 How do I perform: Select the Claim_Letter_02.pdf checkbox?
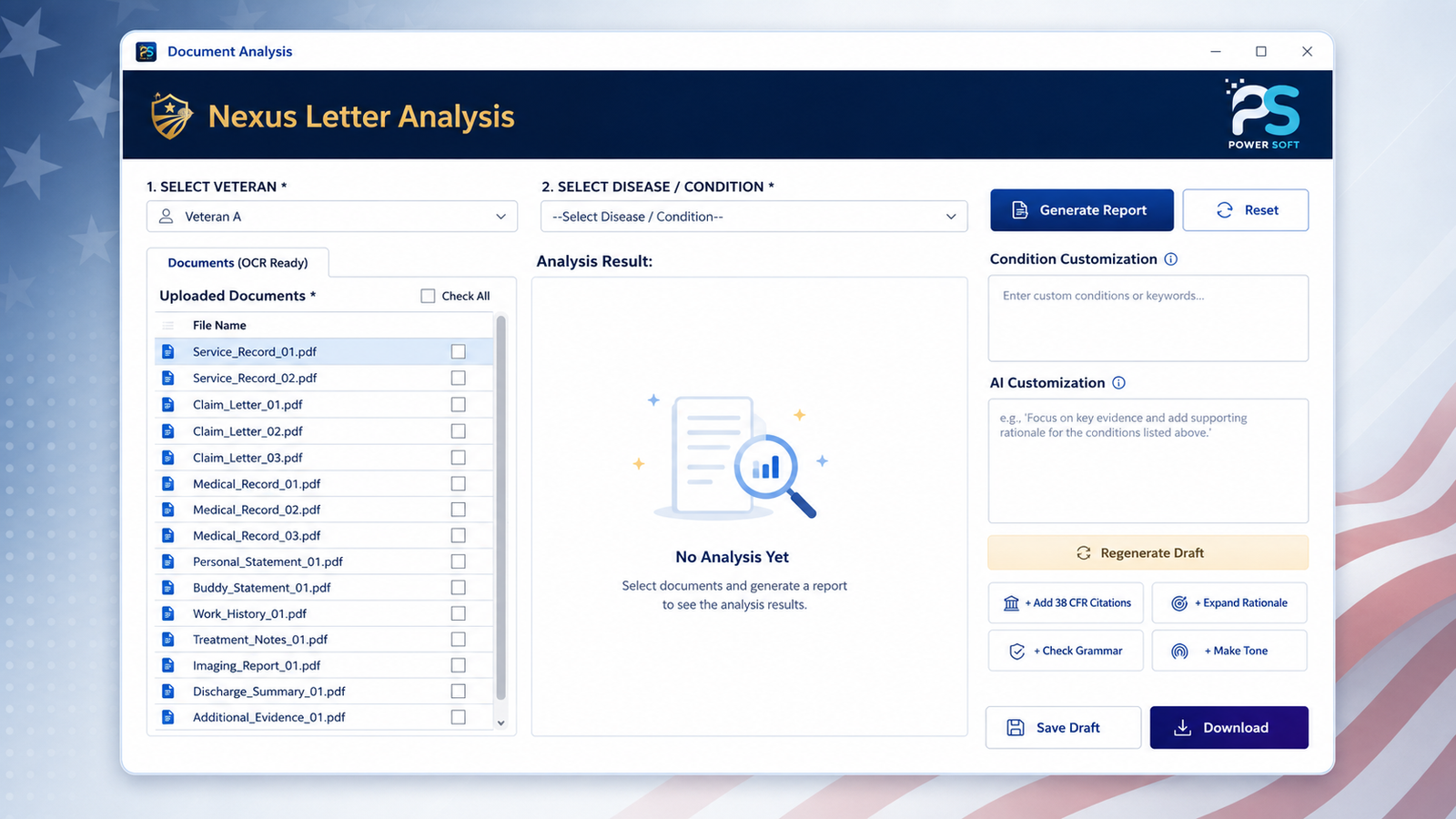coord(459,430)
